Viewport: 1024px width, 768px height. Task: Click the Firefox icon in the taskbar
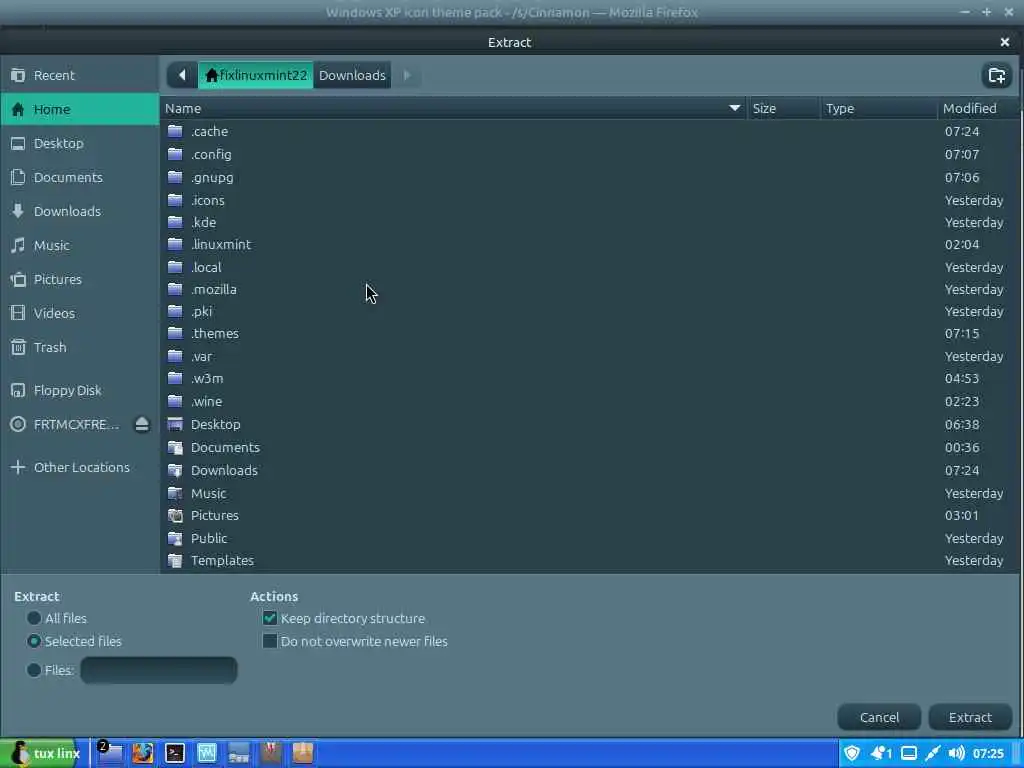142,753
